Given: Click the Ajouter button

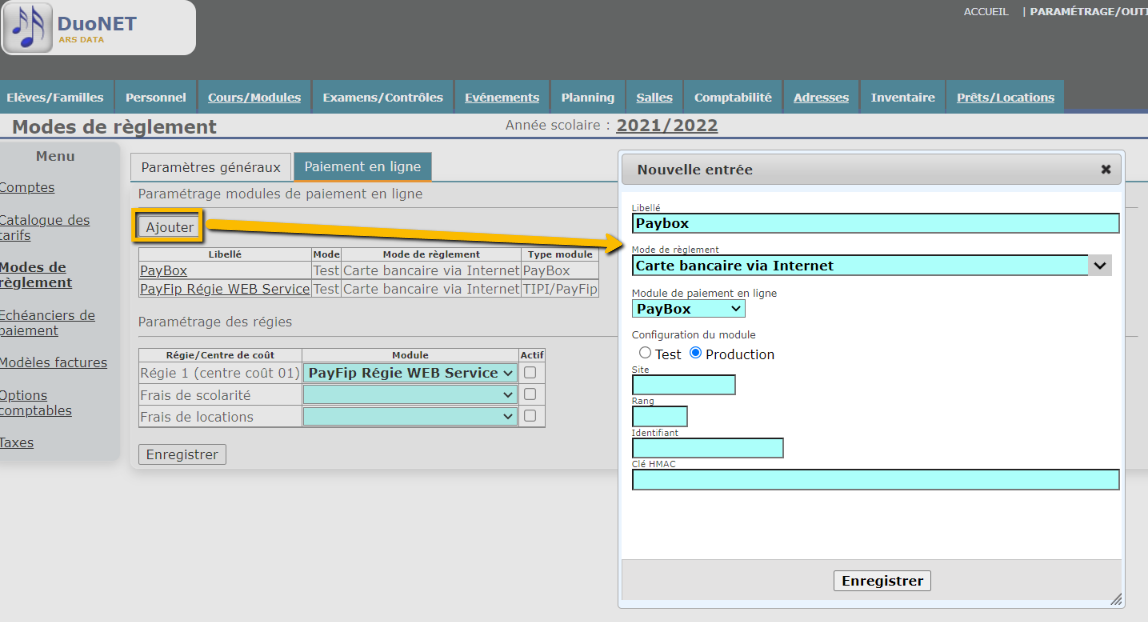Looking at the screenshot, I should click(169, 227).
